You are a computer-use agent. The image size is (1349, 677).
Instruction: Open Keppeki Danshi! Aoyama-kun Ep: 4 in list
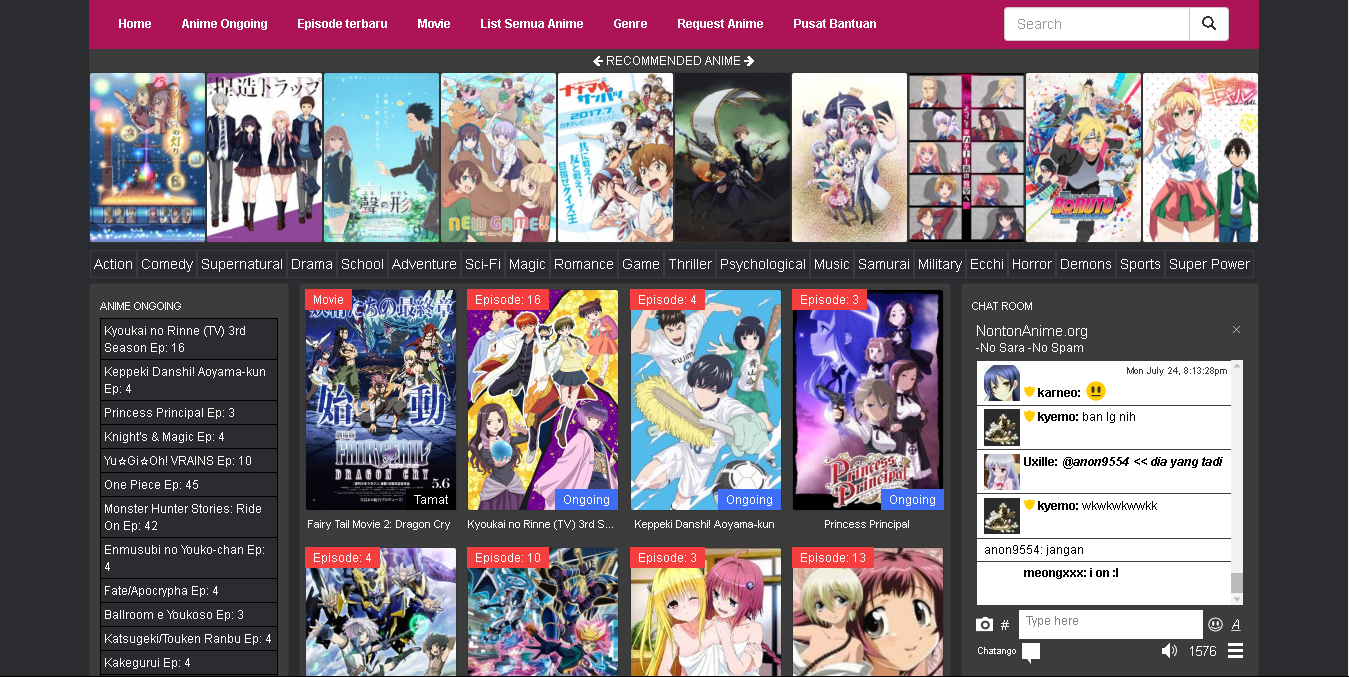pyautogui.click(x=189, y=380)
